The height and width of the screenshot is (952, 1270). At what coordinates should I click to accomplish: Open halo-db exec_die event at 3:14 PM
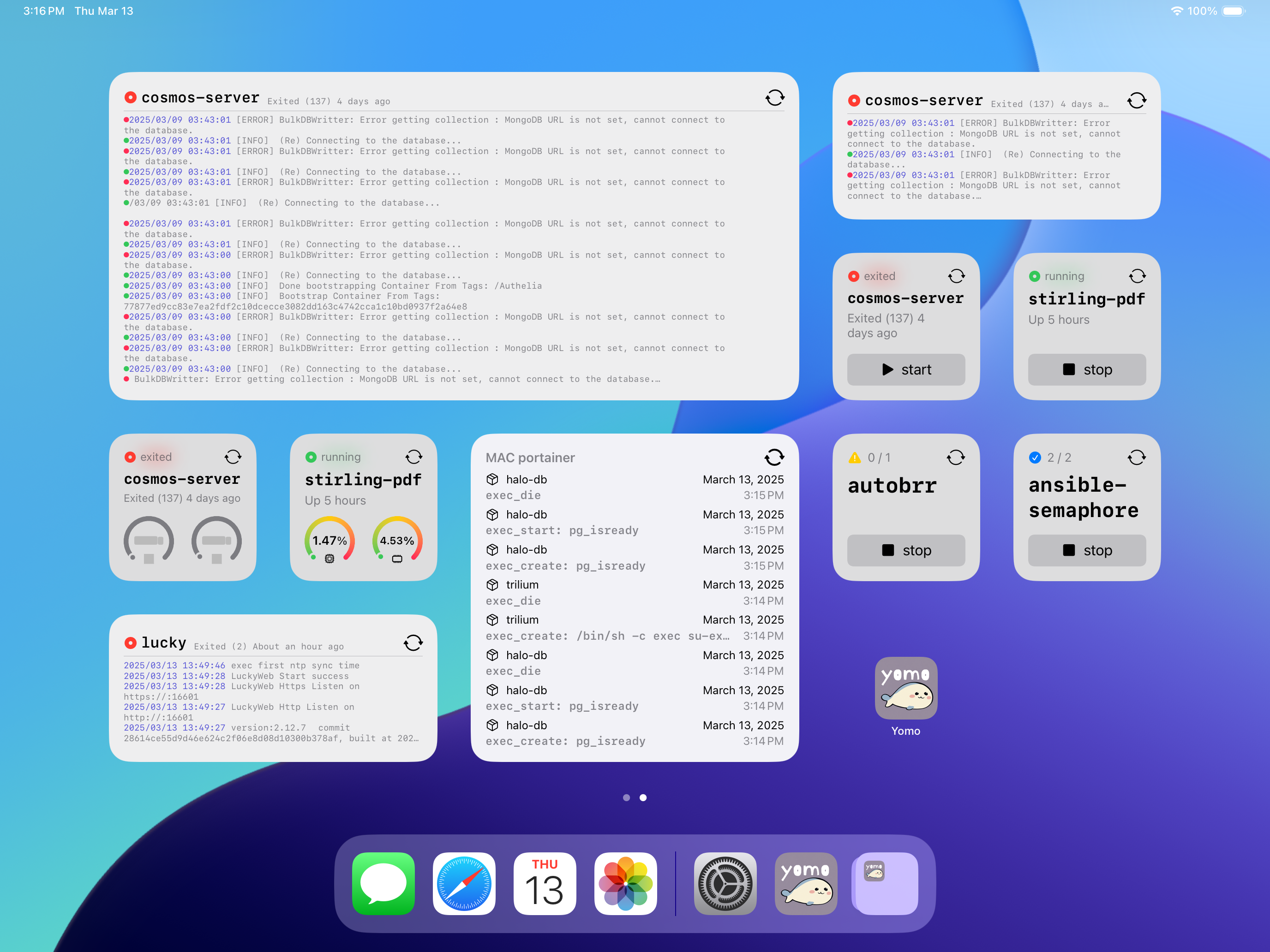635,663
